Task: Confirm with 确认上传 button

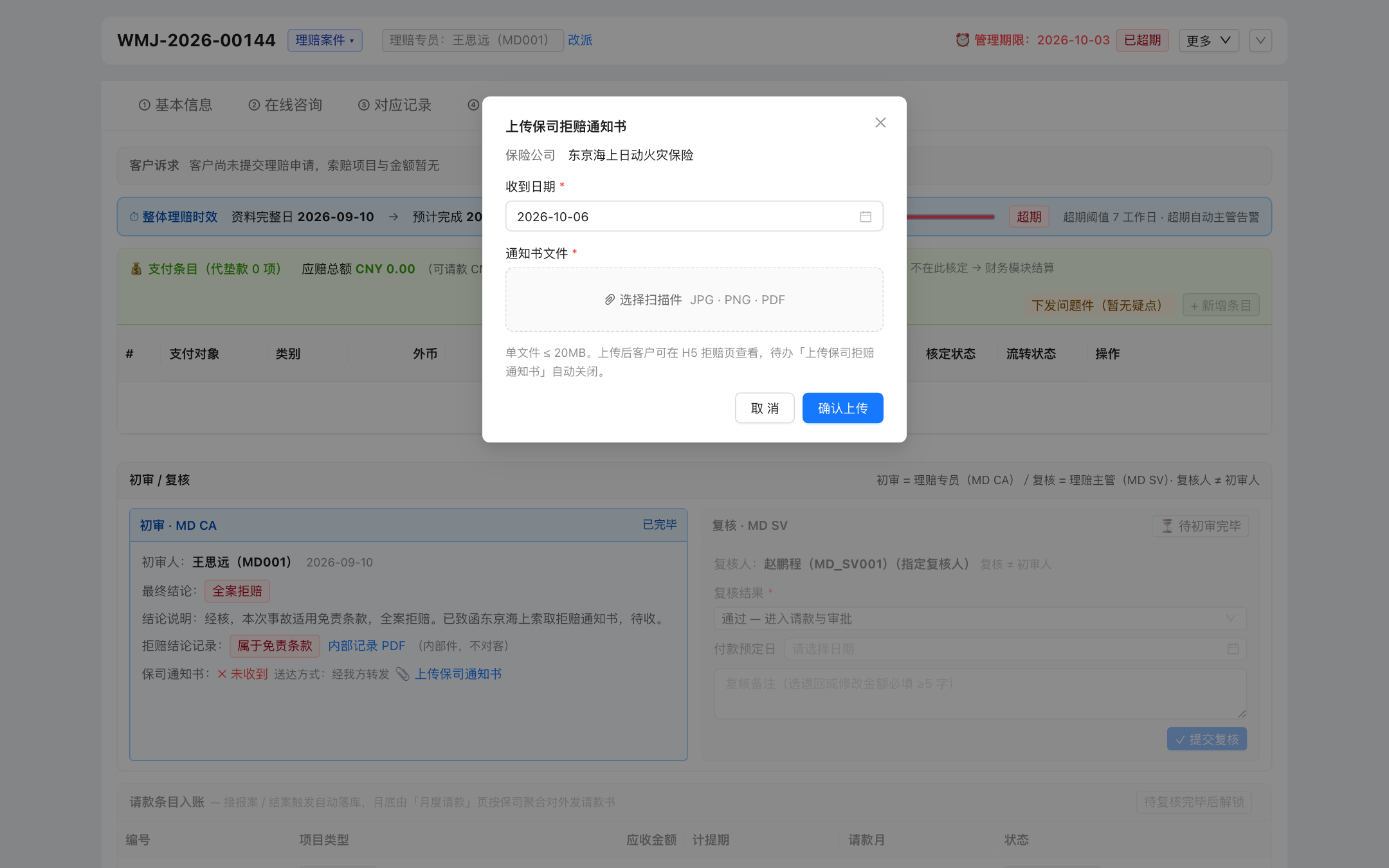Action: [x=842, y=408]
